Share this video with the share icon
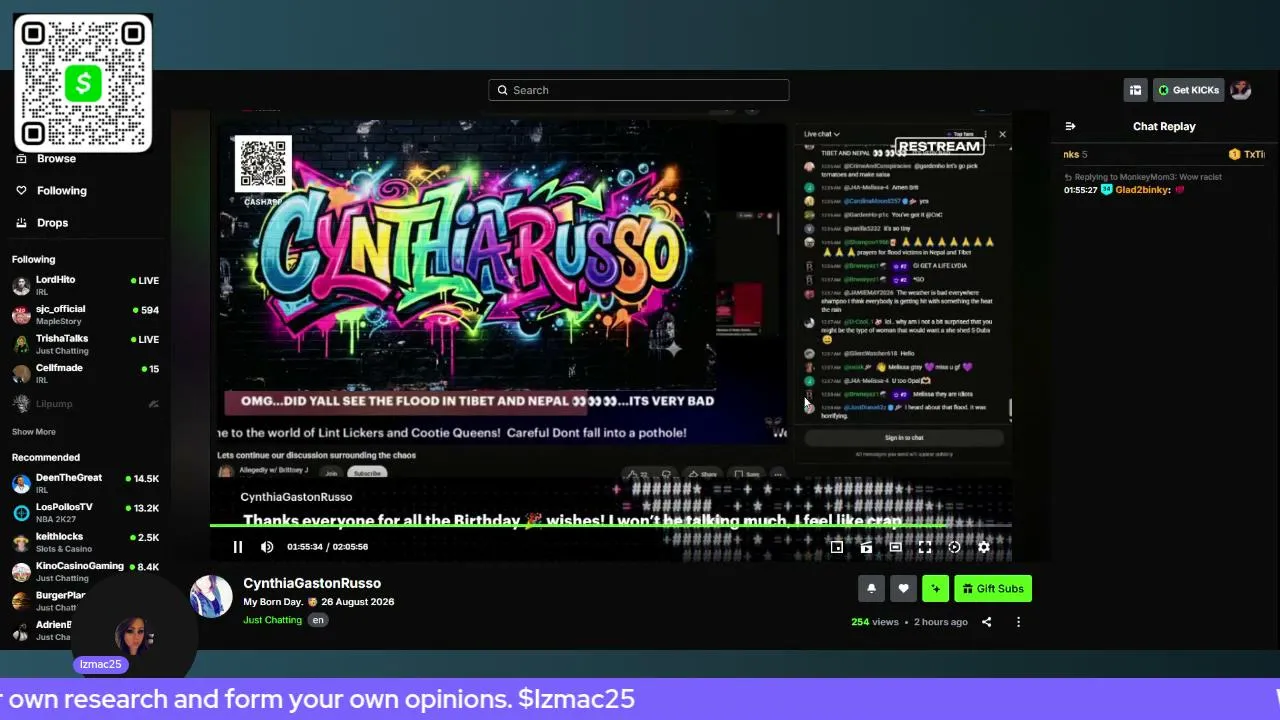 (986, 622)
